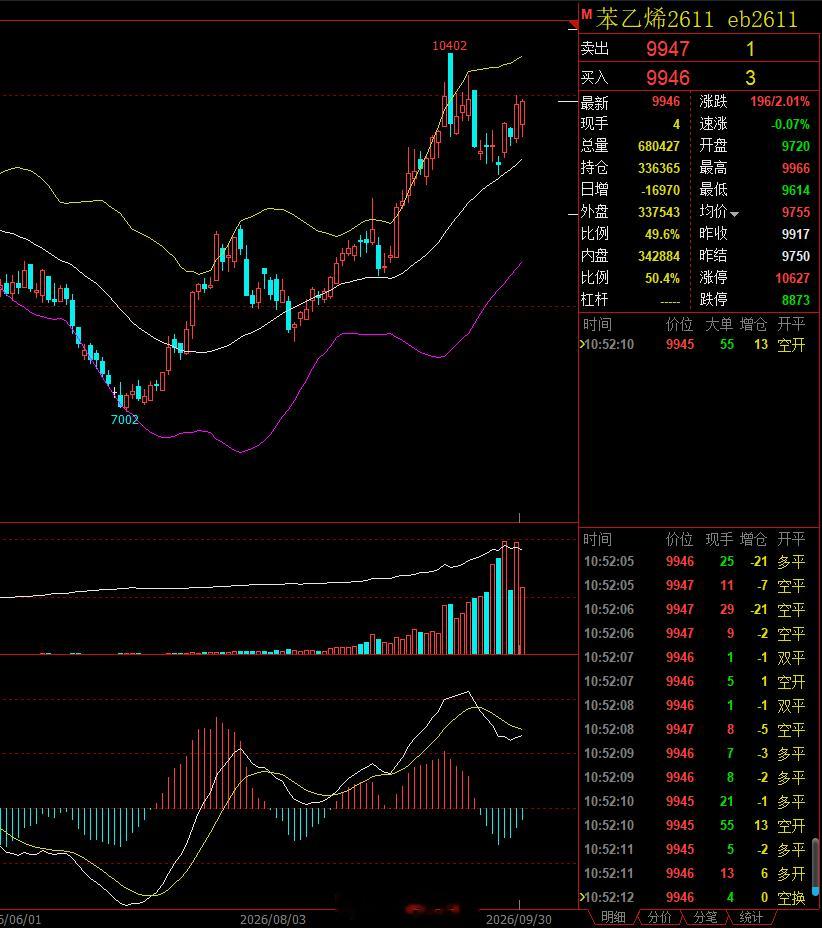822x928 pixels.
Task: Click the 10402 high price label on chart
Action: click(x=449, y=46)
